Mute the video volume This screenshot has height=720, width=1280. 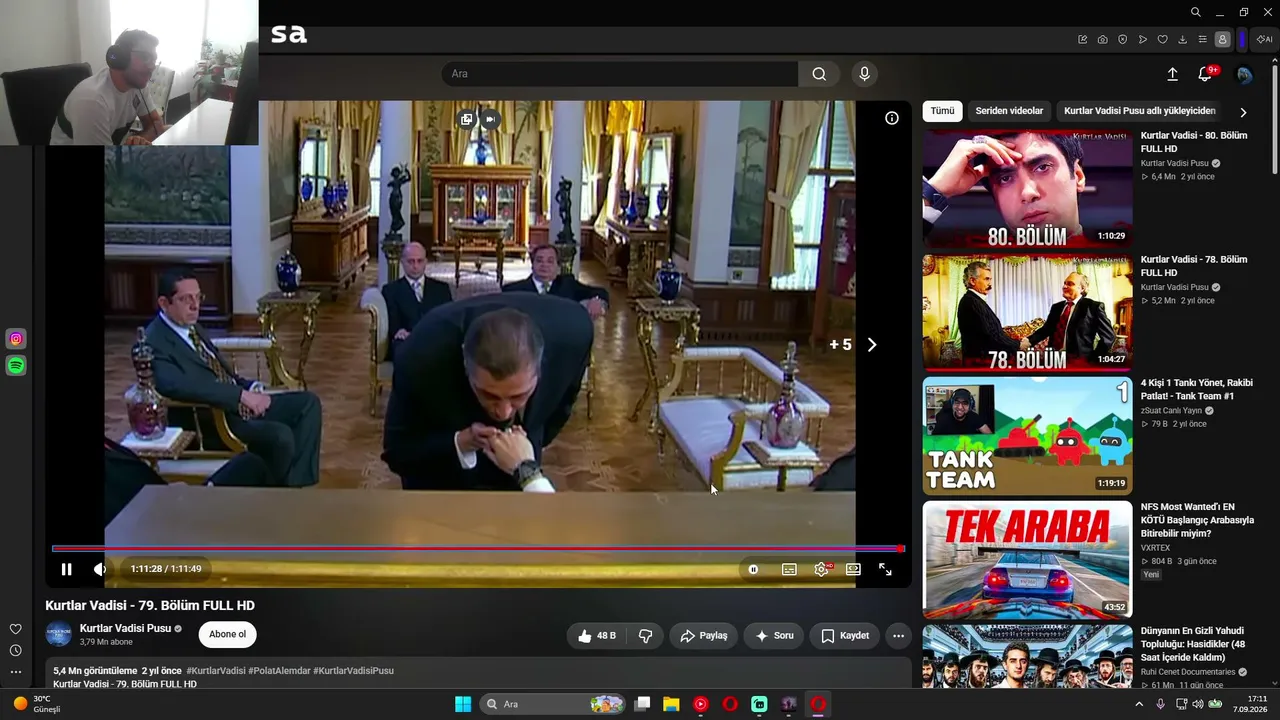tap(100, 569)
